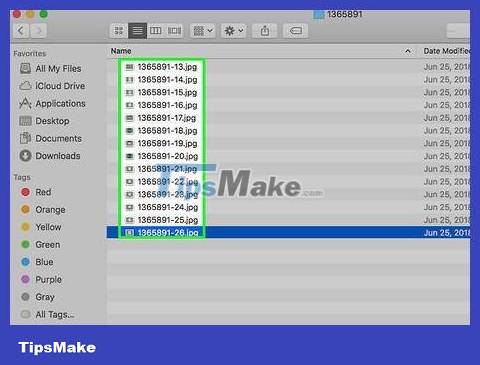Click the green zoom window button
The height and width of the screenshot is (365, 480).
point(44,14)
